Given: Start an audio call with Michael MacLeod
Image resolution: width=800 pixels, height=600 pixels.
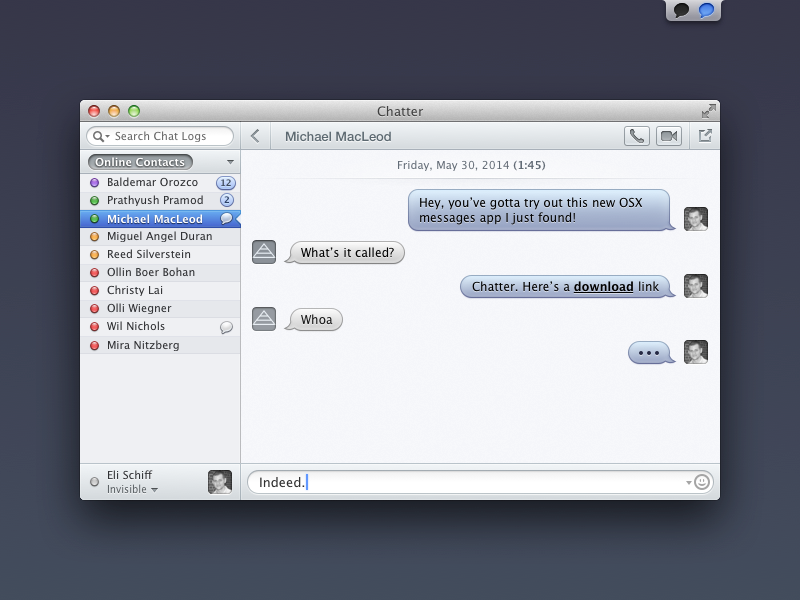Looking at the screenshot, I should point(636,136).
